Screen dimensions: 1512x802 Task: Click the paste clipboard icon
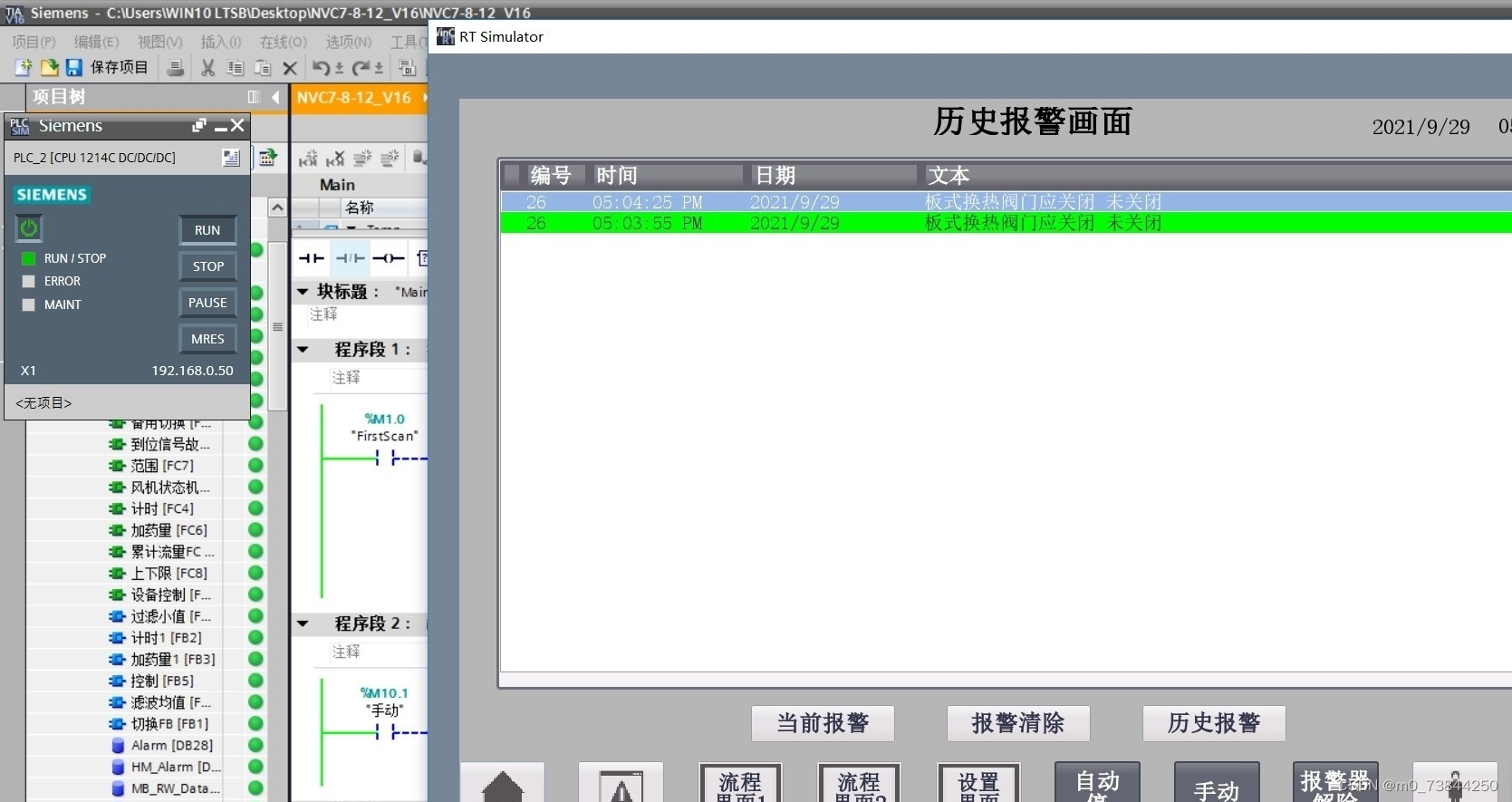tap(263, 68)
